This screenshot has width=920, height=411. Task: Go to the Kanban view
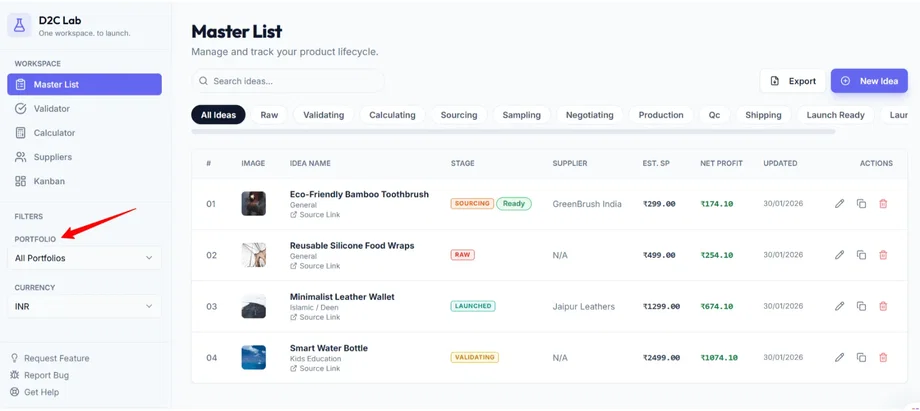[49, 181]
